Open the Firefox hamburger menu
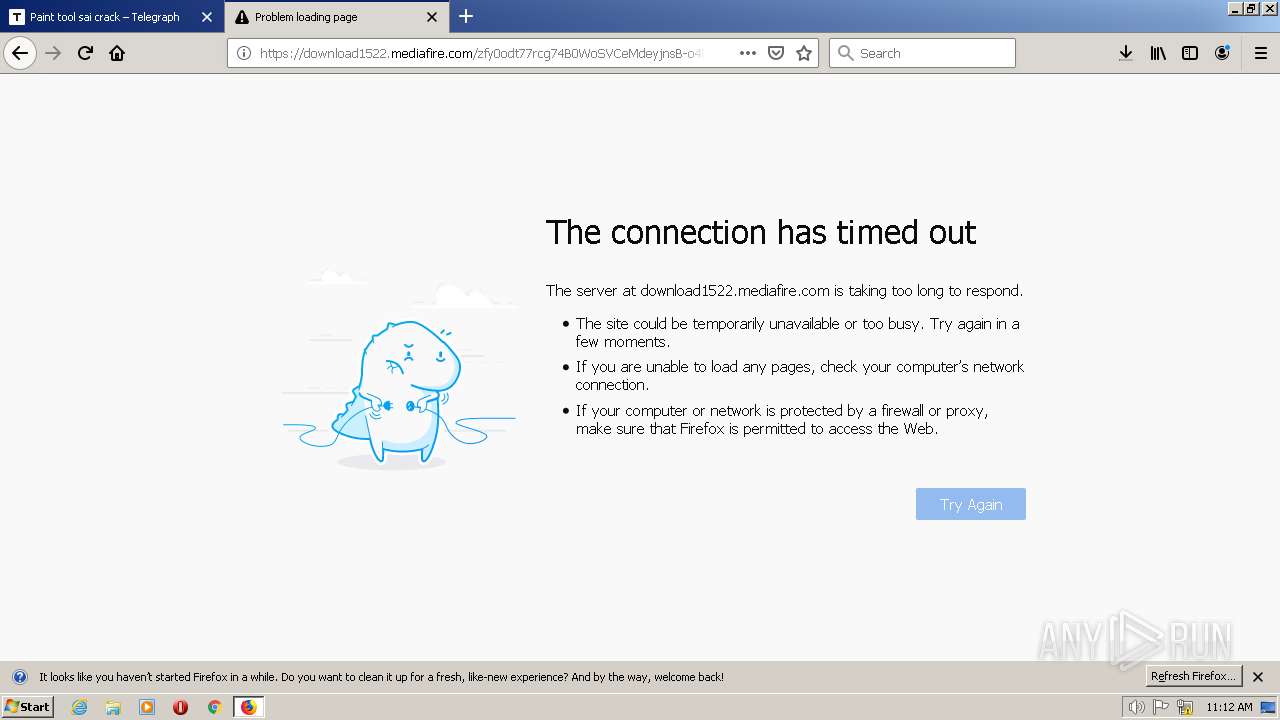The height and width of the screenshot is (720, 1280). pos(1261,53)
